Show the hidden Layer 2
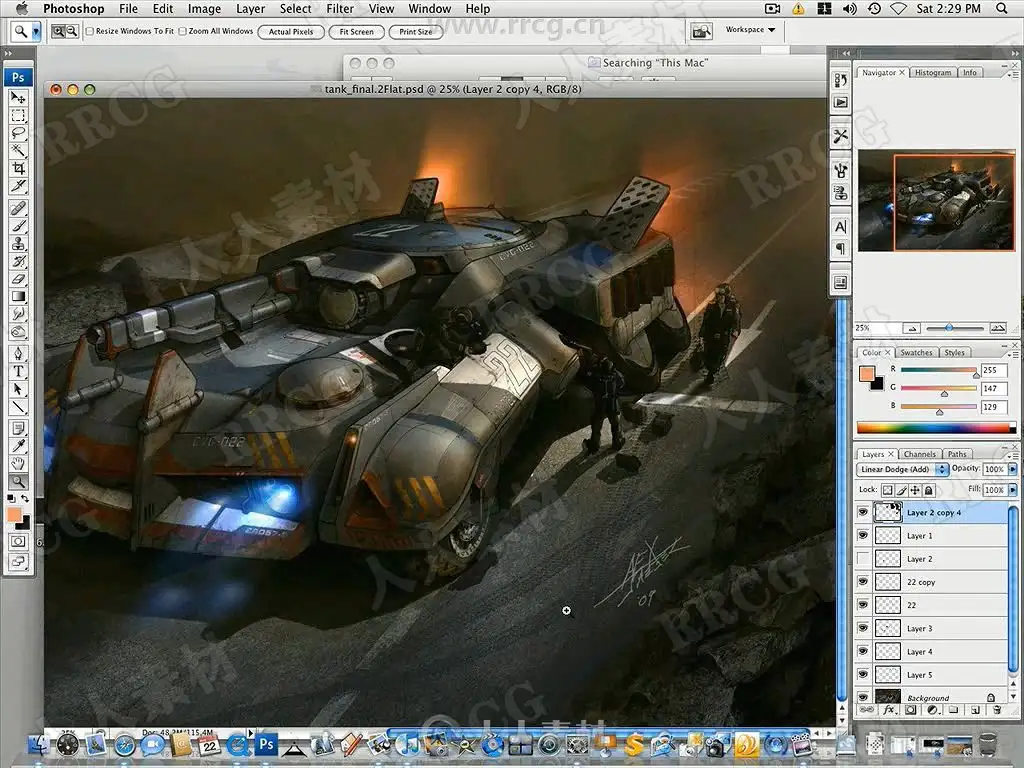 pos(863,559)
